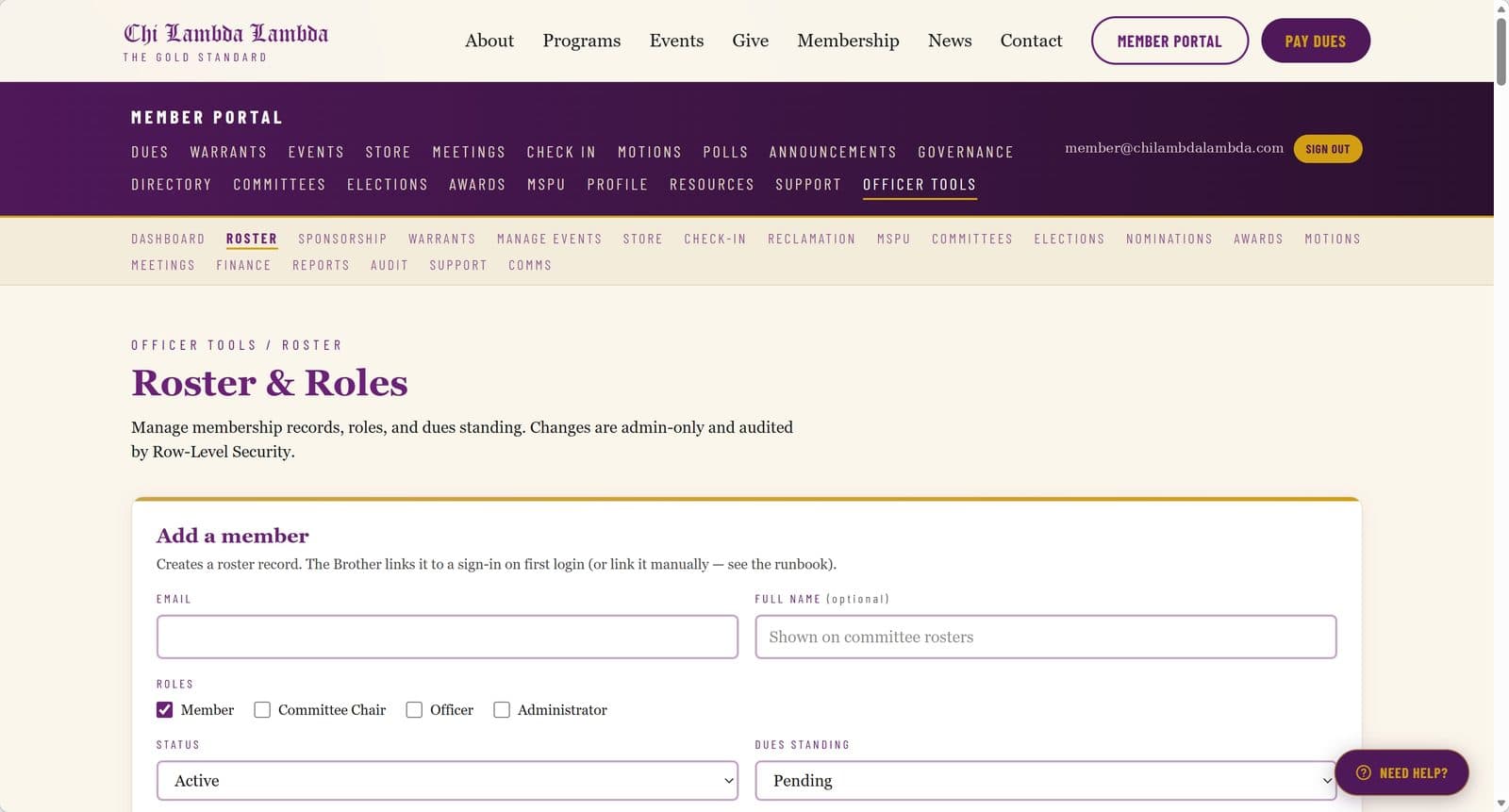
Task: Enable the Committee Chair role checkbox
Action: pos(262,710)
